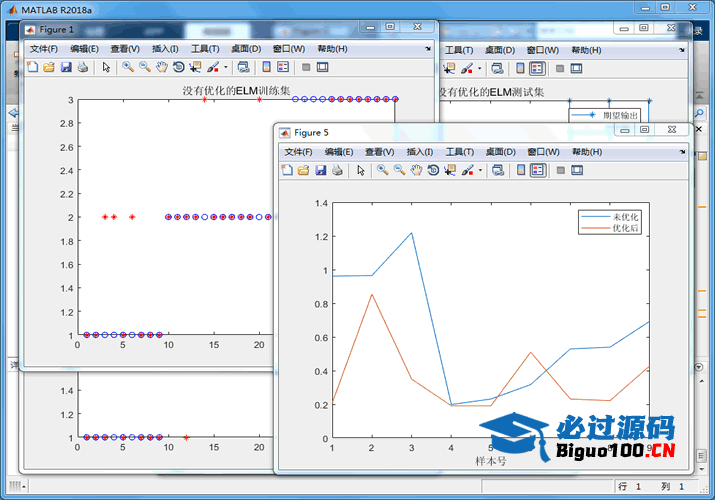Click back arrow at MATLAB left edge
The width and height of the screenshot is (715, 500).
[x=13, y=113]
